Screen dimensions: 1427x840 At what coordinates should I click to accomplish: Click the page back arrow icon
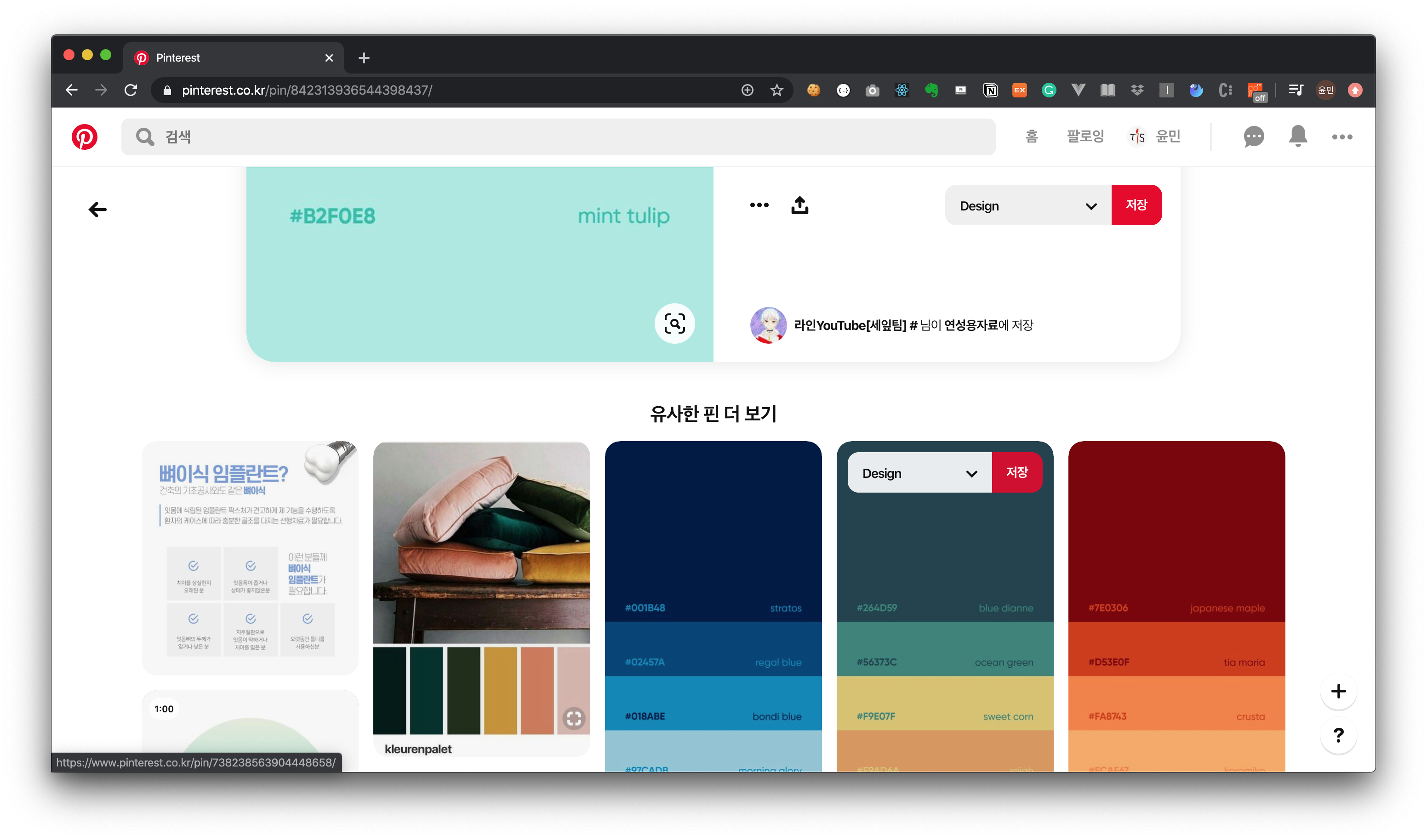(x=97, y=210)
